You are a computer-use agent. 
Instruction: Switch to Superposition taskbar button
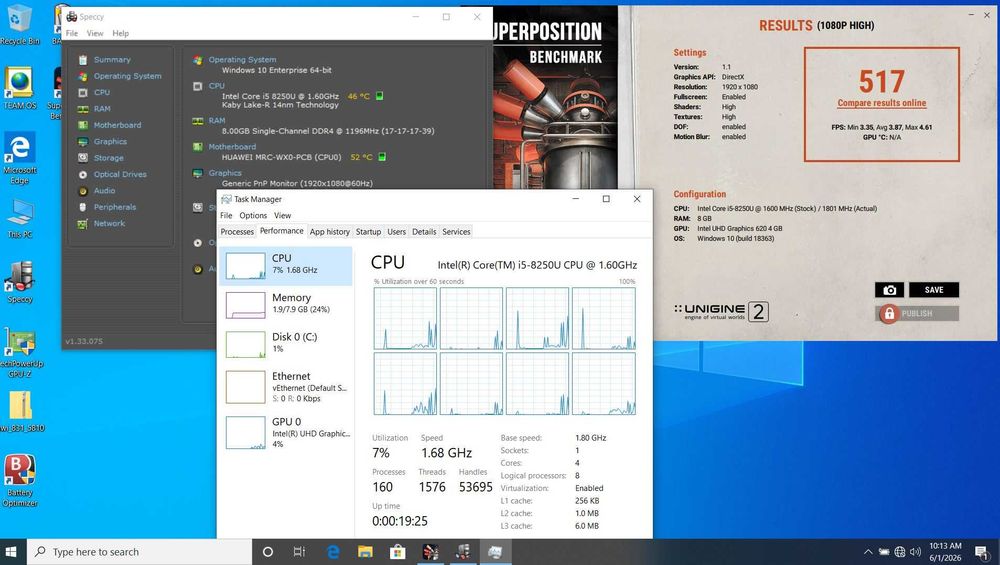(x=431, y=552)
